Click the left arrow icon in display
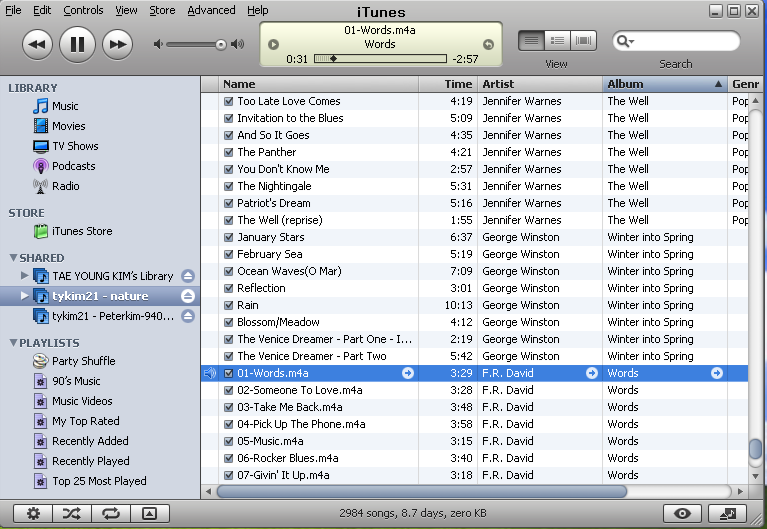This screenshot has width=767, height=529. pos(273,45)
